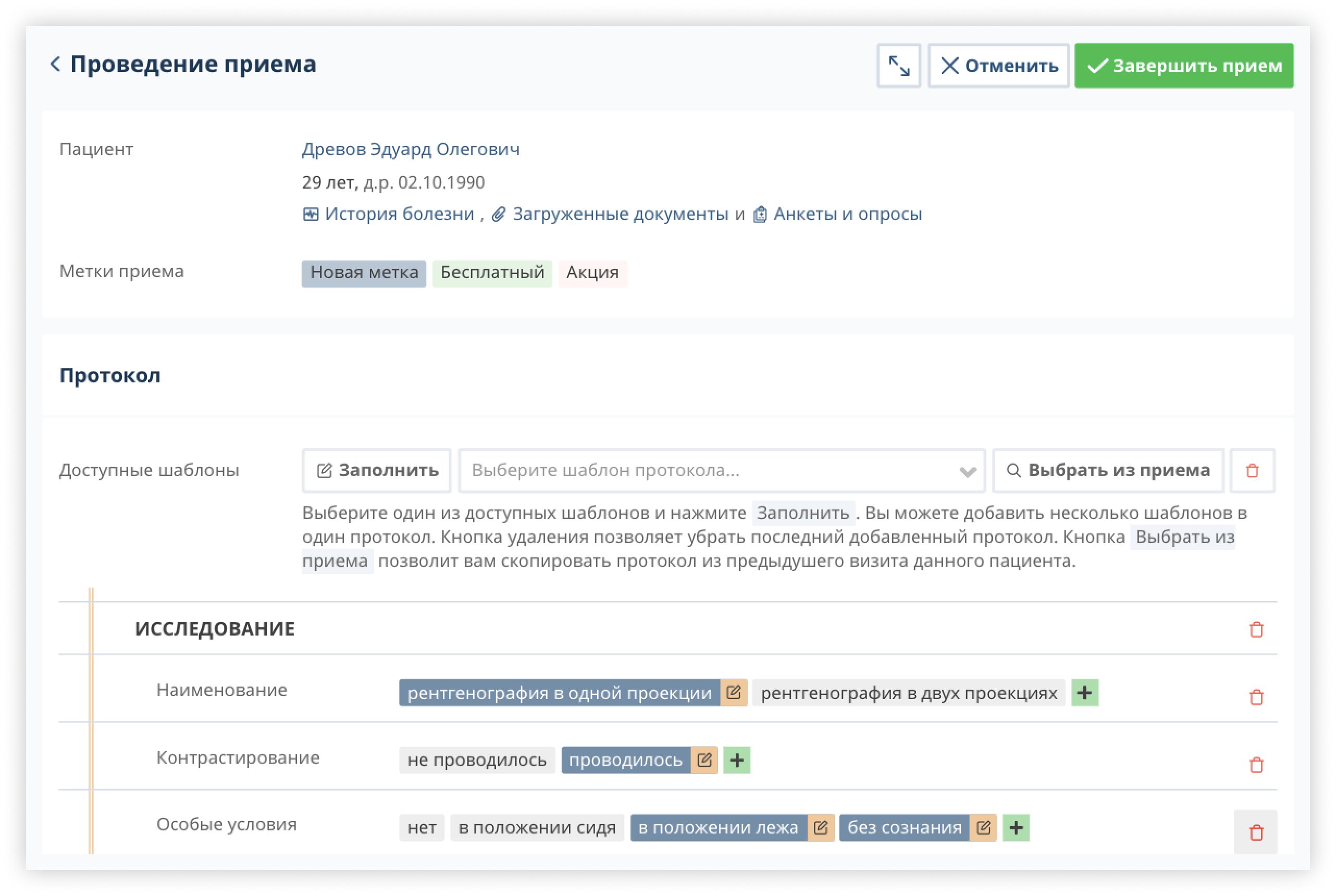Select the Акция label in Метки приема
The width and height of the screenshot is (1336, 896).
tap(592, 272)
